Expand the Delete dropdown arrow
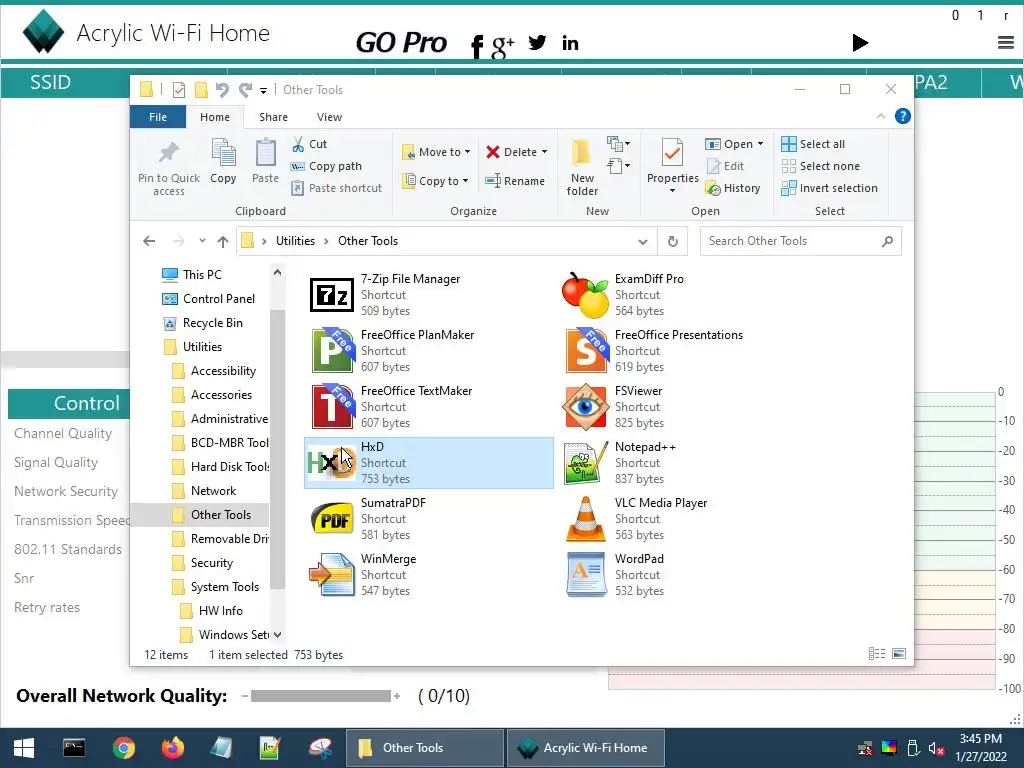 pyautogui.click(x=544, y=152)
